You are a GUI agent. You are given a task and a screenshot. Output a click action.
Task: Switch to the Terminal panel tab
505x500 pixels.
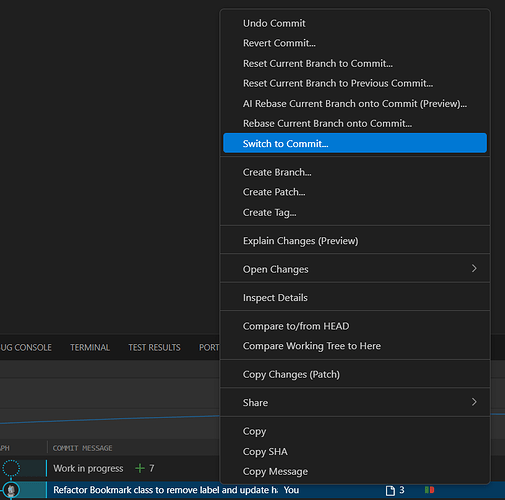(90, 347)
